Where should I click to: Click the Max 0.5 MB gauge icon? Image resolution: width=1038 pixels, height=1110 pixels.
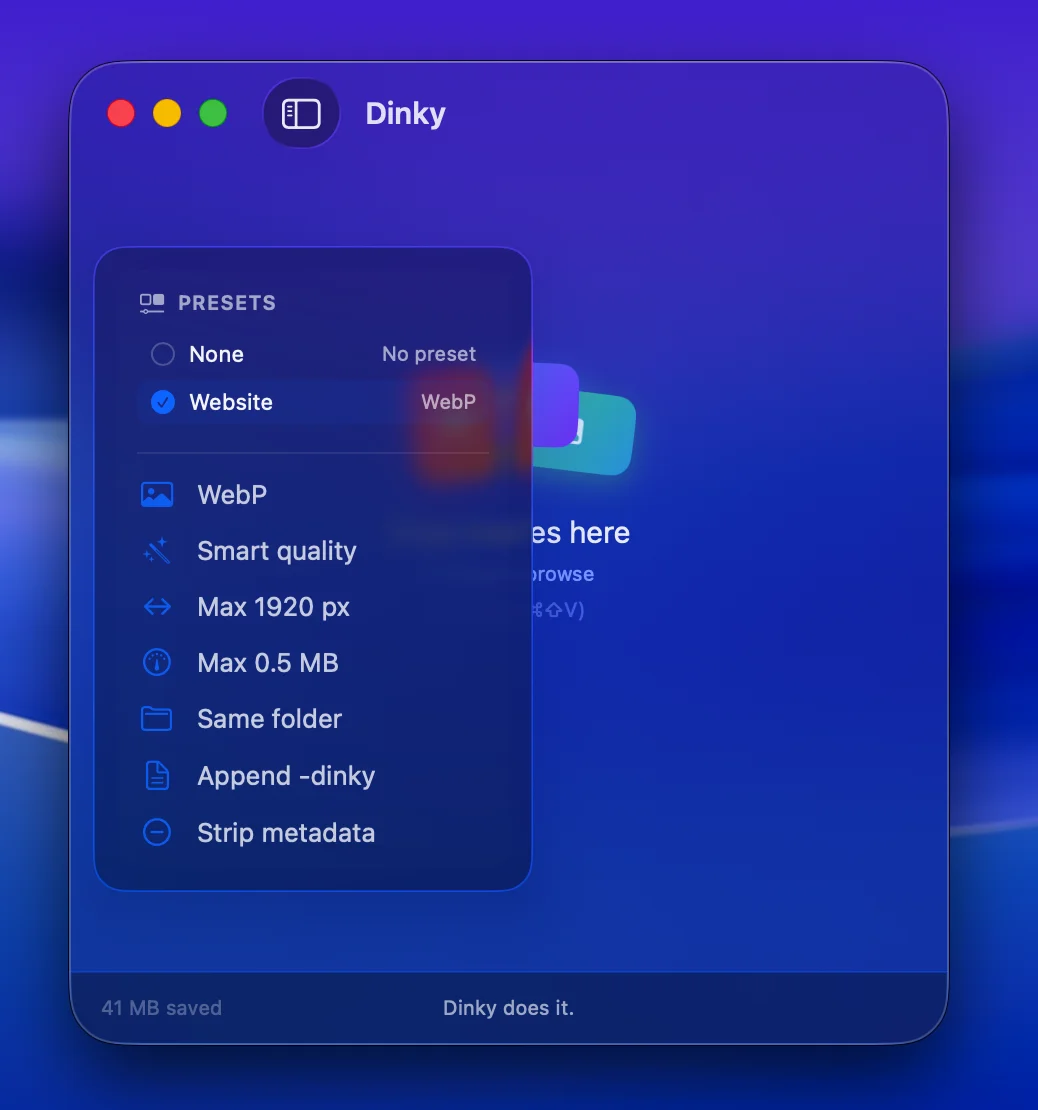tap(157, 662)
